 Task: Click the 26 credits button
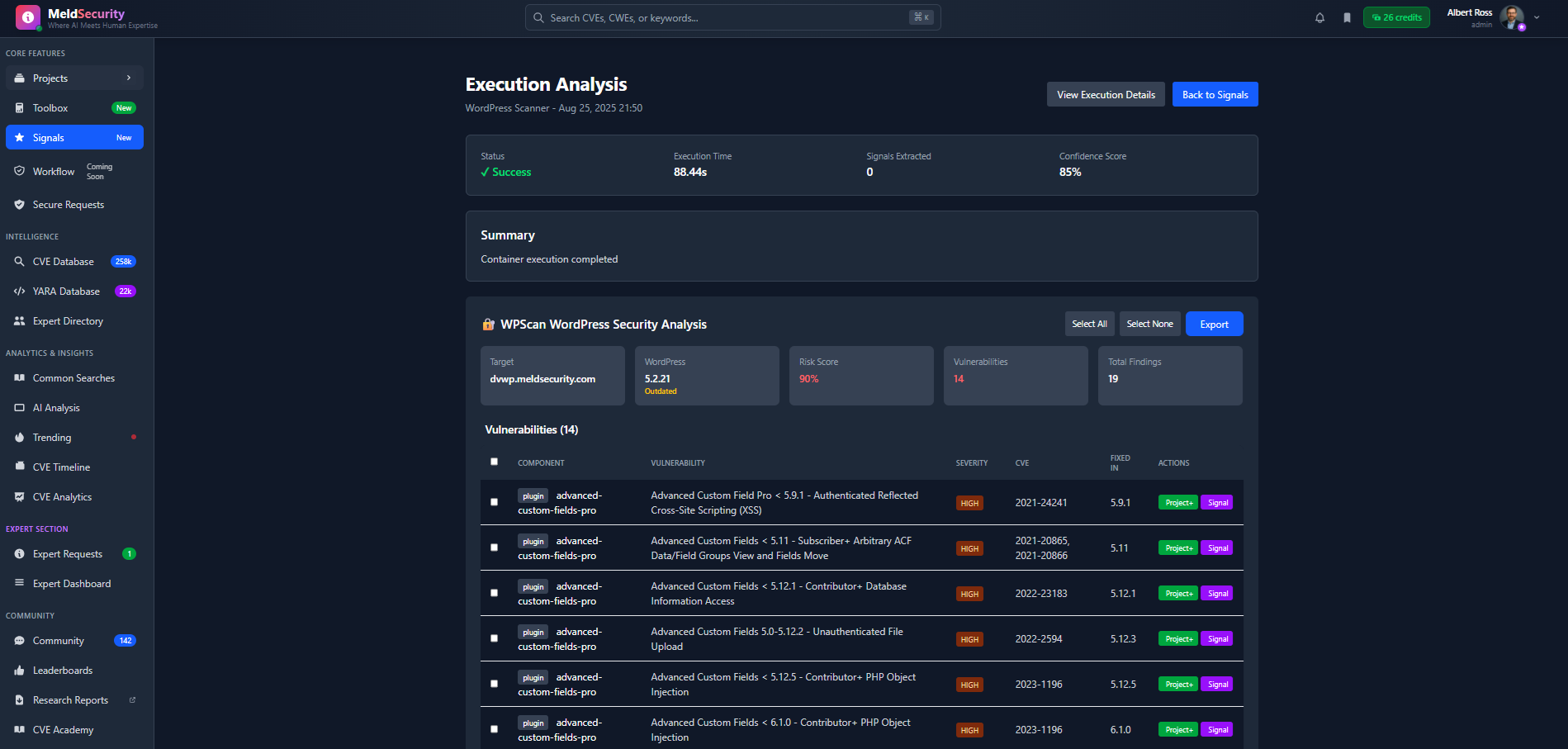[1396, 17]
